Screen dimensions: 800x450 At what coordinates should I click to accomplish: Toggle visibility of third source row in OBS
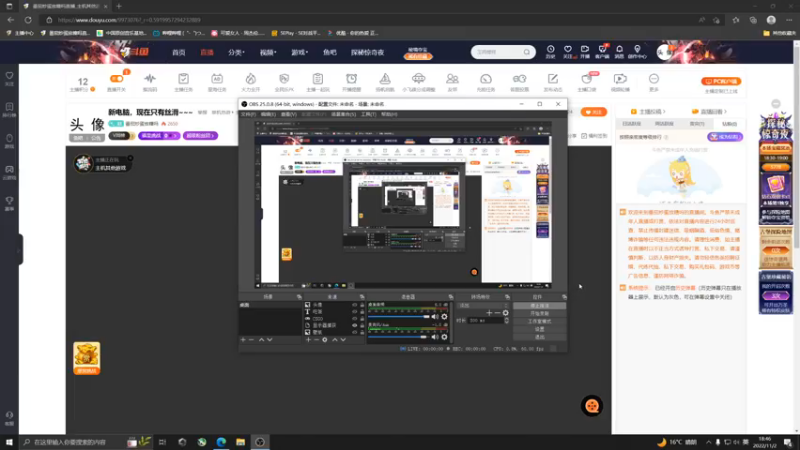[x=355, y=318]
